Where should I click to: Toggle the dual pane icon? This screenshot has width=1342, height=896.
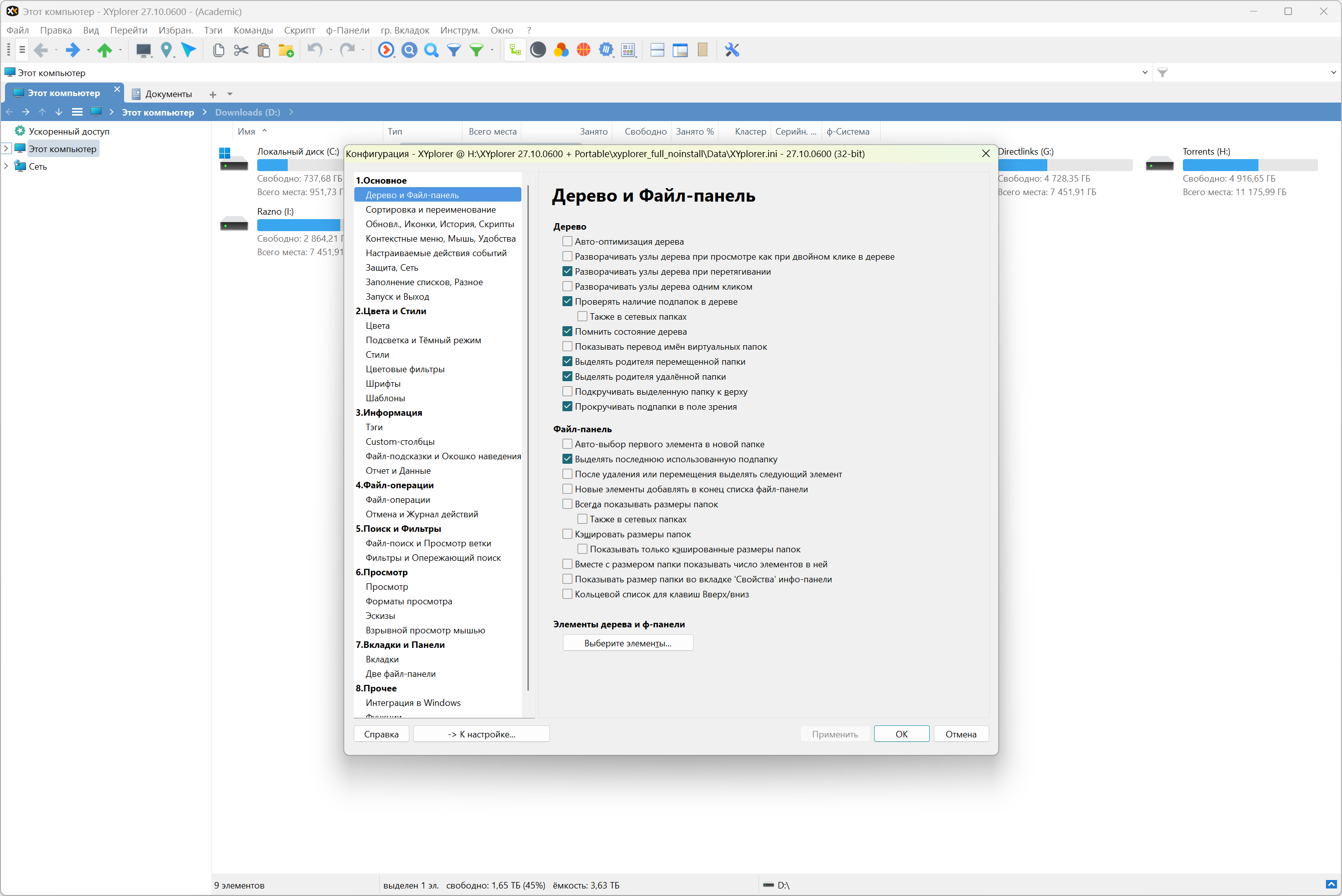tap(657, 51)
